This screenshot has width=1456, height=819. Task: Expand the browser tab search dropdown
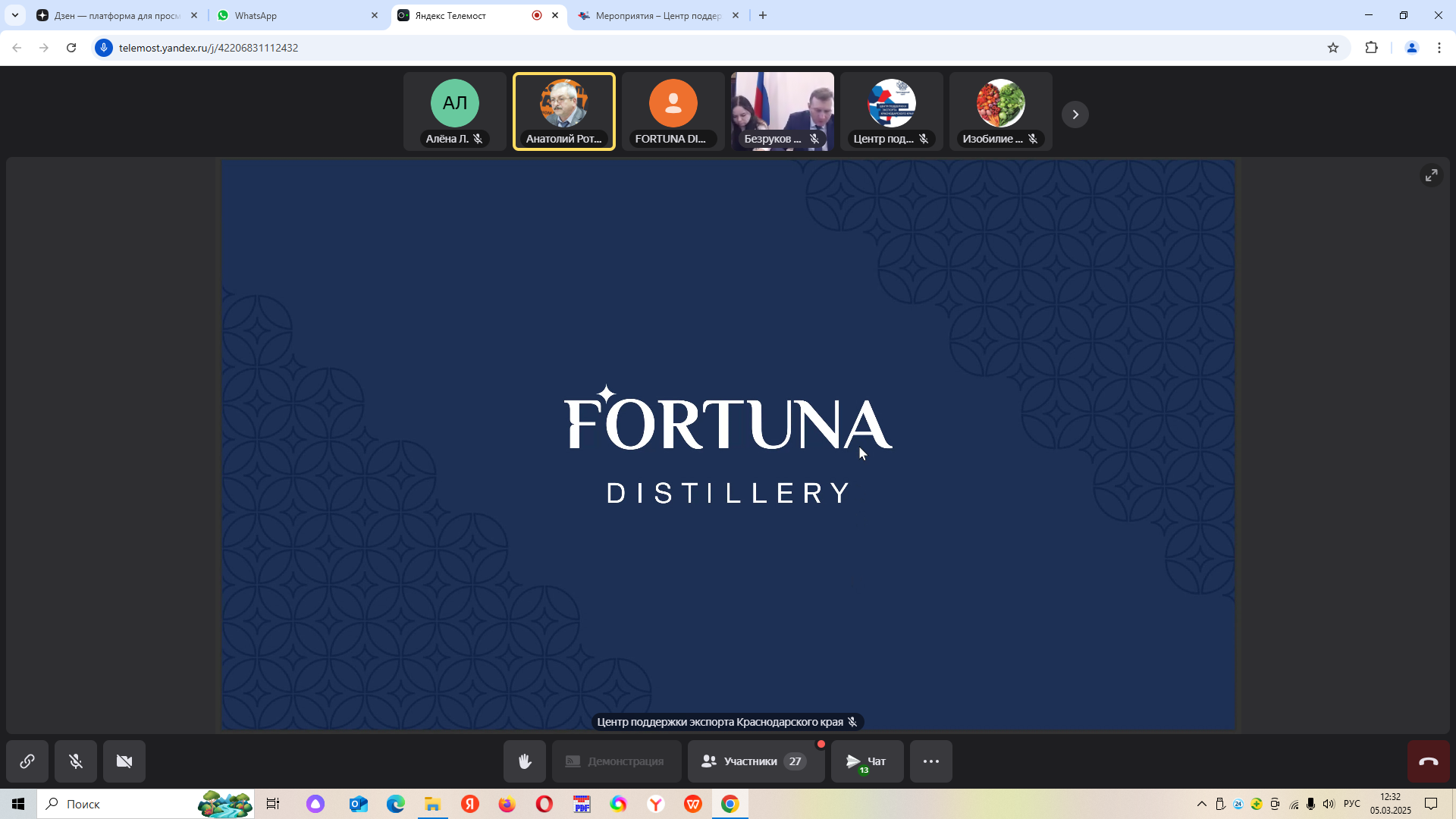[x=14, y=15]
